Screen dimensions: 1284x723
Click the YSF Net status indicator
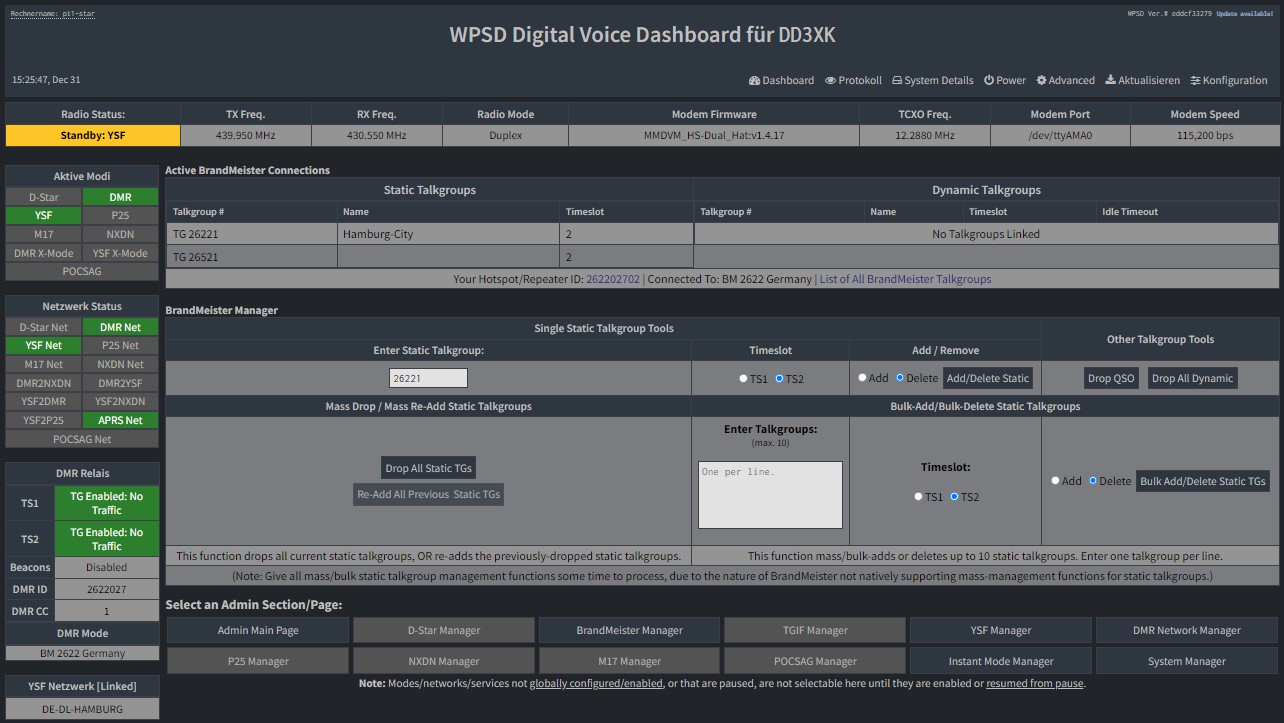click(x=44, y=345)
